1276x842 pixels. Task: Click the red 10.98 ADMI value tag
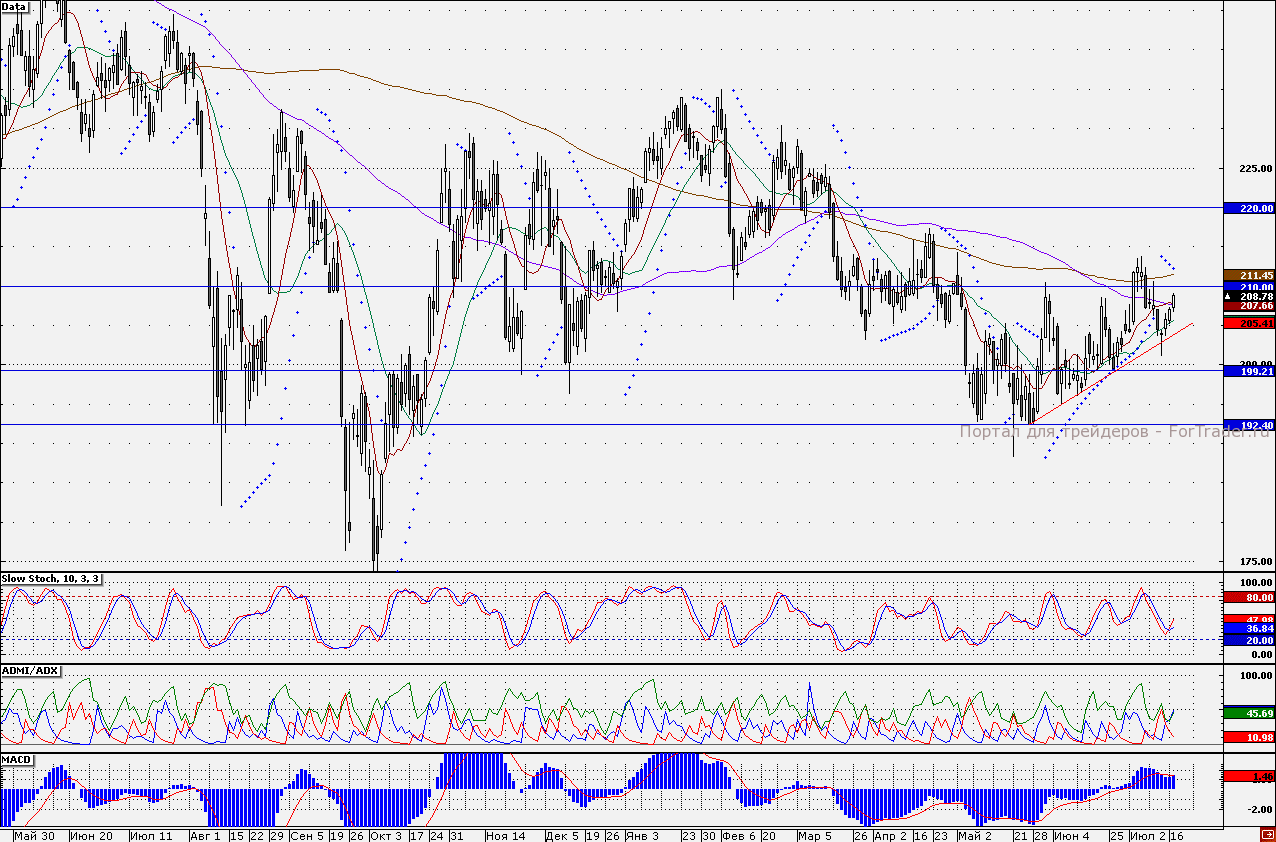[1249, 736]
